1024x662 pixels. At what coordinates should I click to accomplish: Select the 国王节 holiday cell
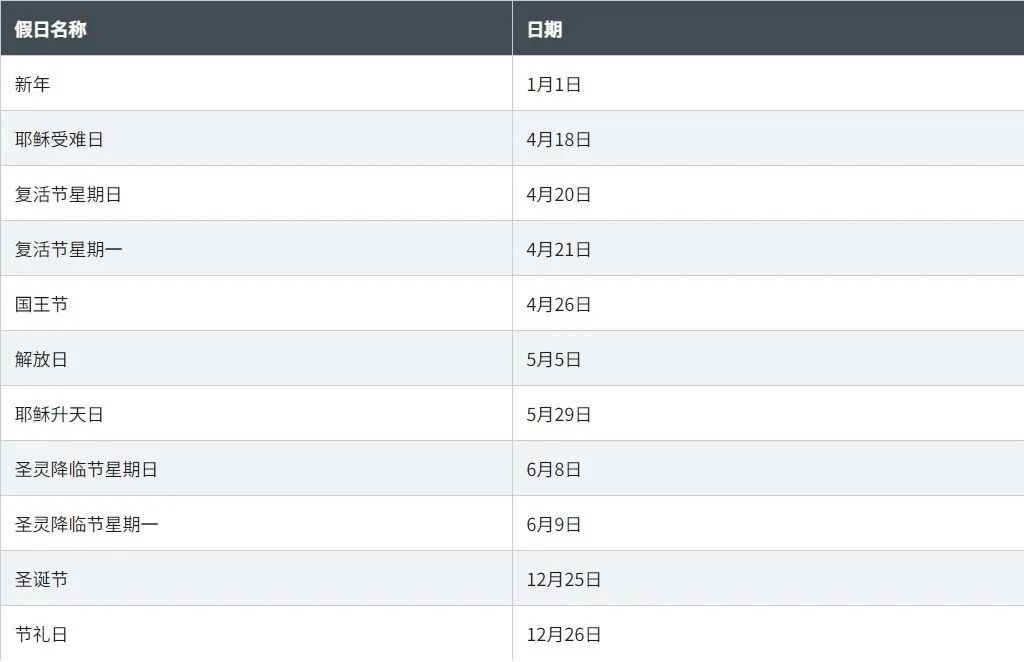coord(42,304)
